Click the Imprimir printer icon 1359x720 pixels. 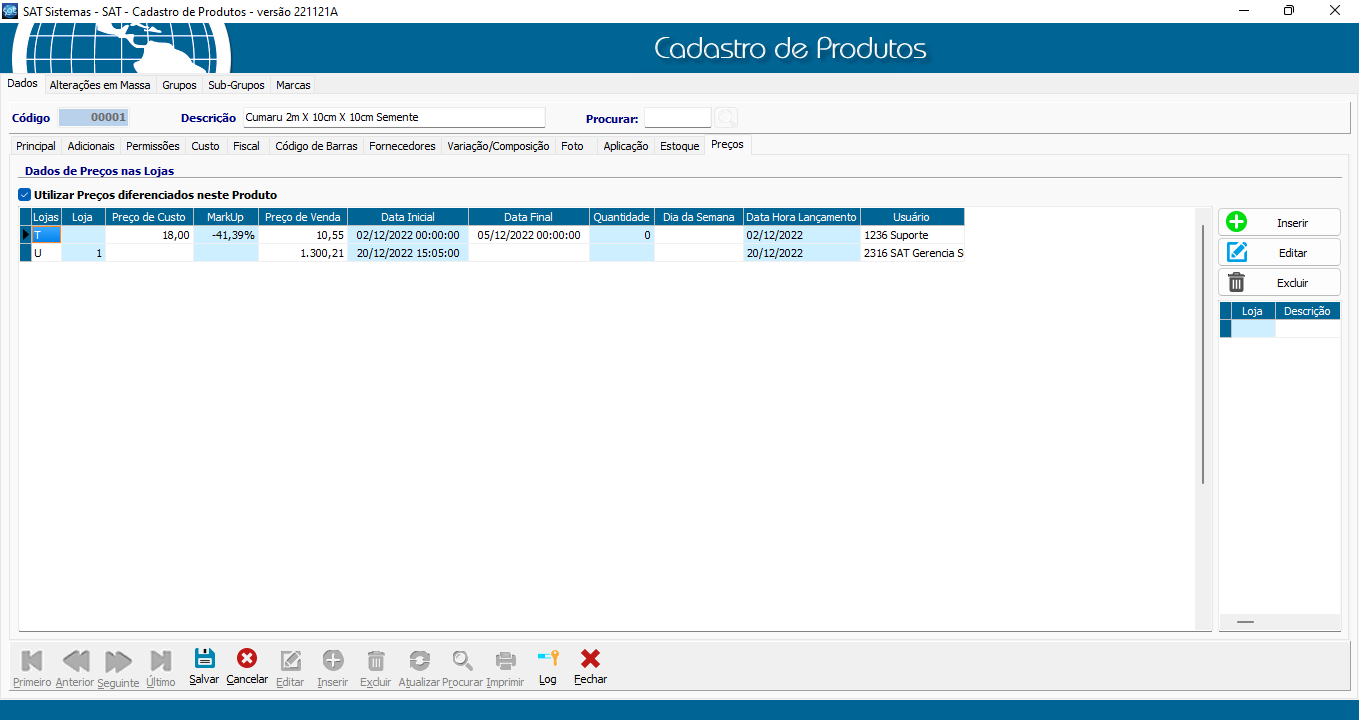505,660
